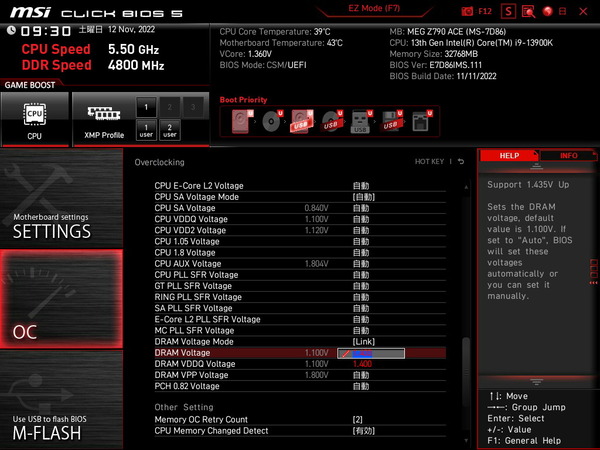Screen dimensions: 600x450
Task: Select the PCH 0.82 Voltage row
Action: tap(300, 386)
